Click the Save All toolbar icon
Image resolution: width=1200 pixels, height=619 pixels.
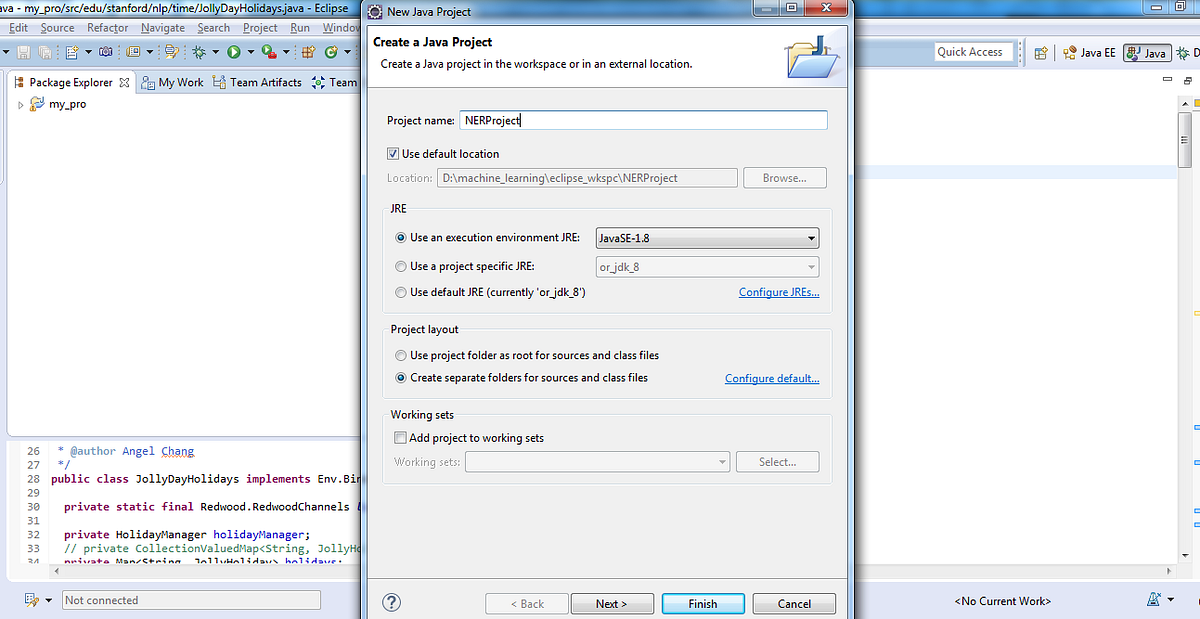click(44, 50)
